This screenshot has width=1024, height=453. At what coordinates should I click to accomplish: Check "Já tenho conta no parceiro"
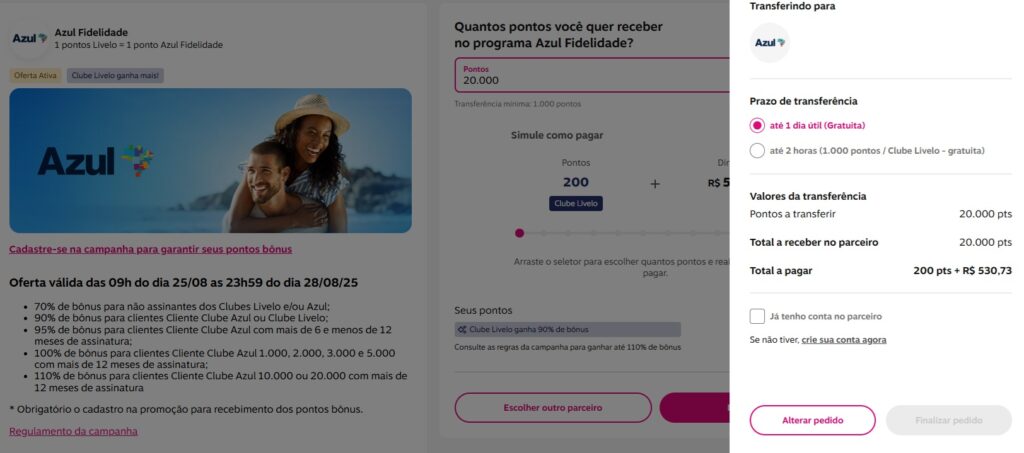click(757, 316)
